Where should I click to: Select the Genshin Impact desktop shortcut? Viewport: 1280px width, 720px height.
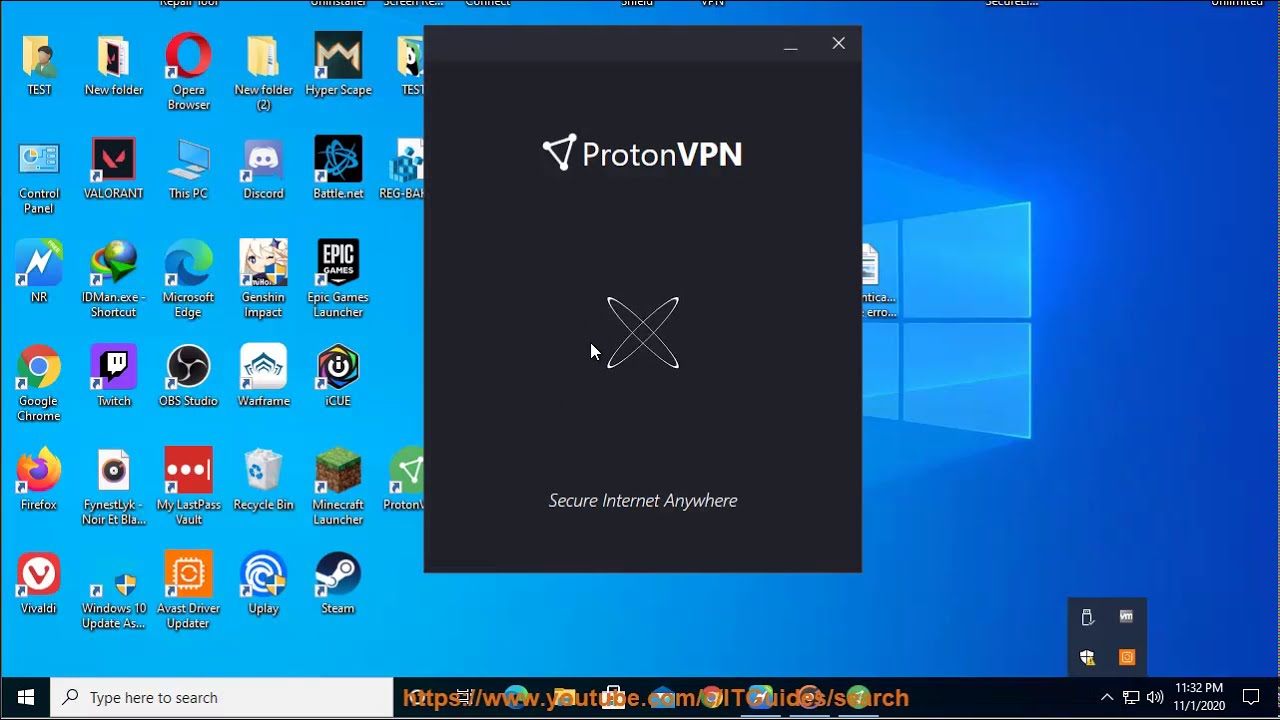[263, 279]
